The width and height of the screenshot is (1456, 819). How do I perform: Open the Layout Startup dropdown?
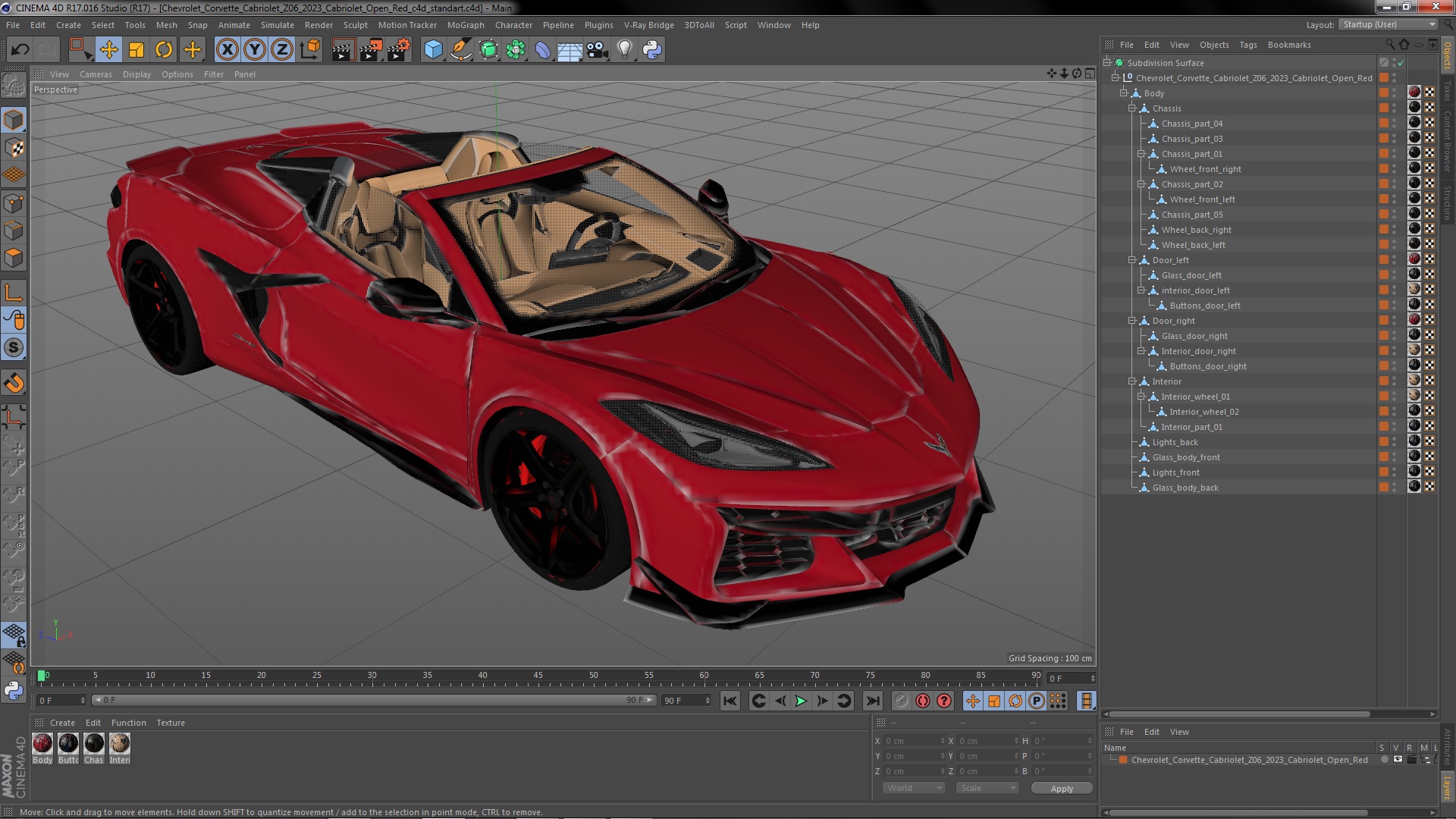(x=1388, y=24)
